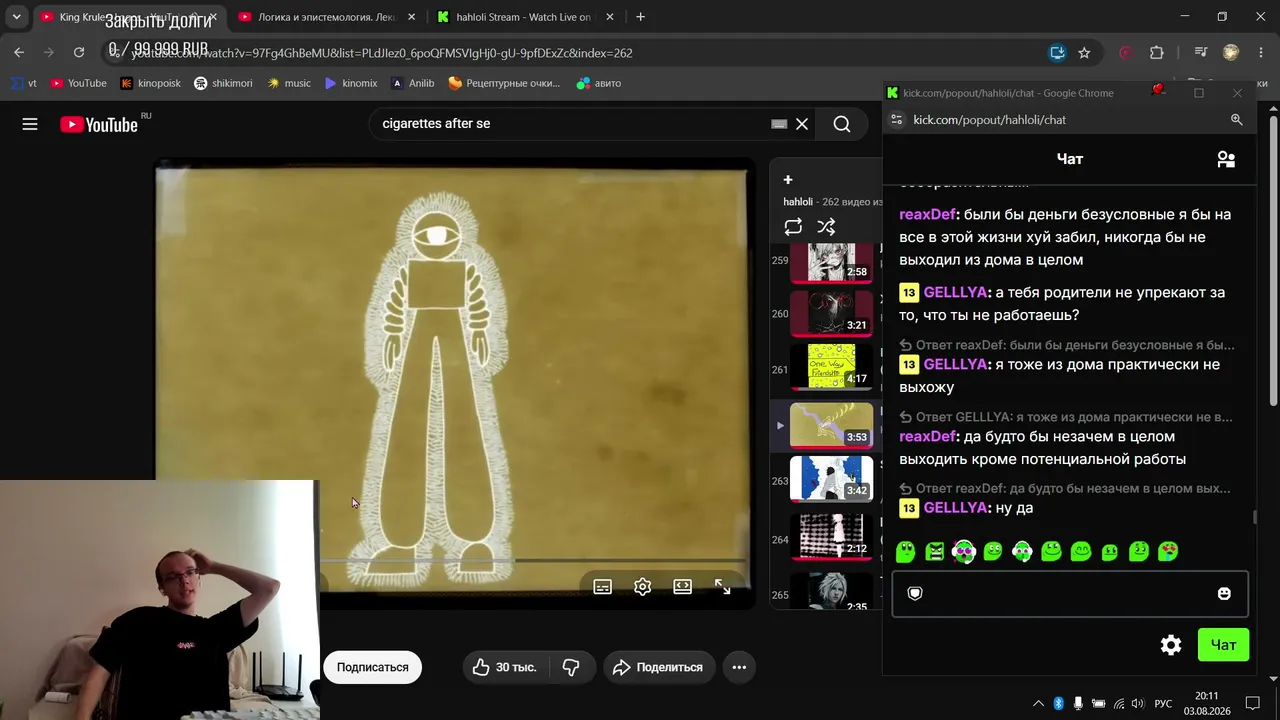Screen dimensions: 1280x720
Task: Insert the heart-eyes crying Kick emote
Action: 1168,552
